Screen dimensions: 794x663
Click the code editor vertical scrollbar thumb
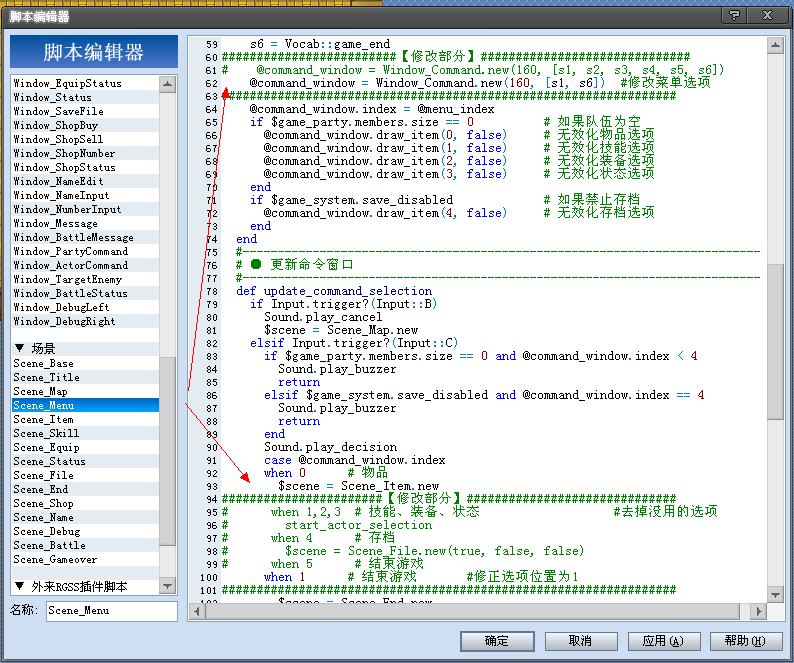[x=775, y=342]
